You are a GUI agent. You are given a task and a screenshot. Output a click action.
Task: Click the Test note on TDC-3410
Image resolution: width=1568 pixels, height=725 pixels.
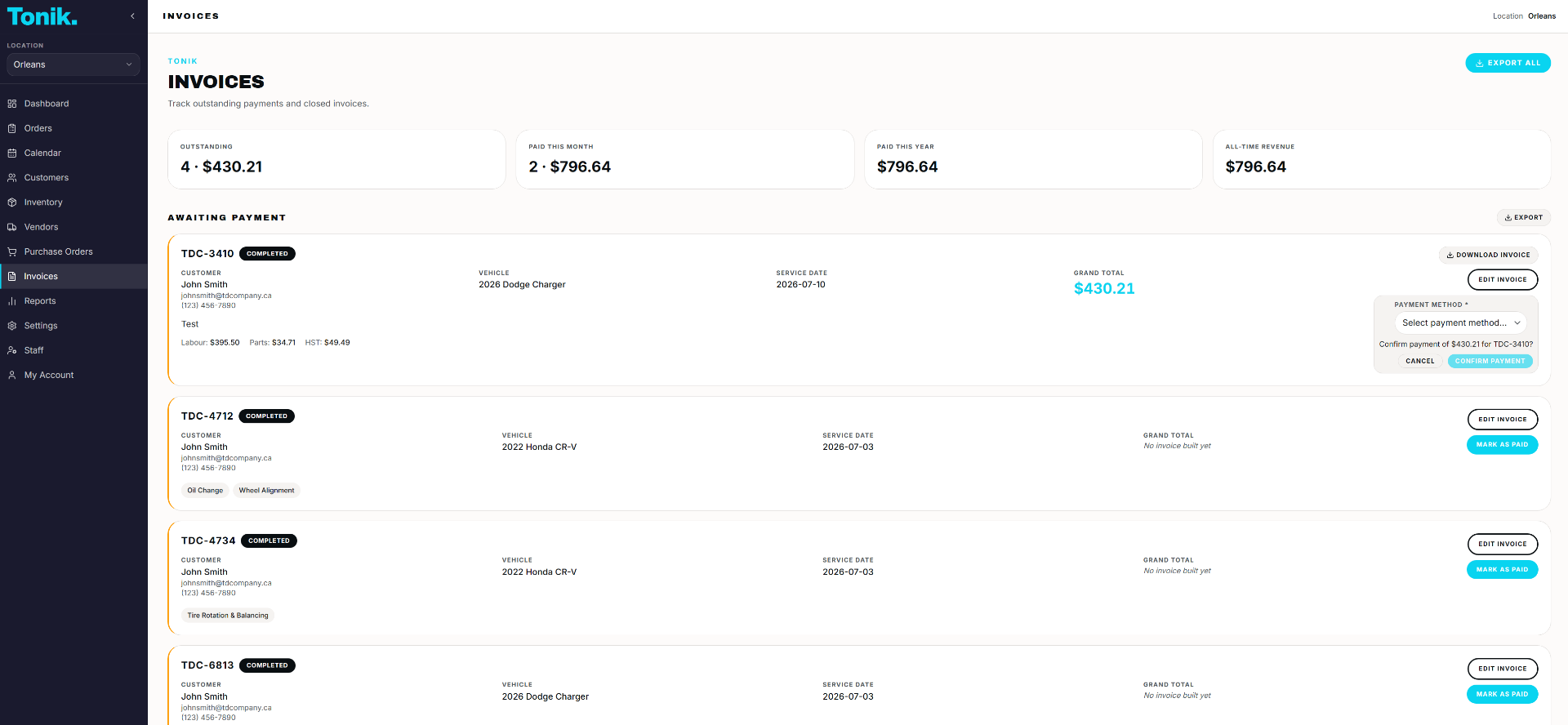click(x=189, y=324)
